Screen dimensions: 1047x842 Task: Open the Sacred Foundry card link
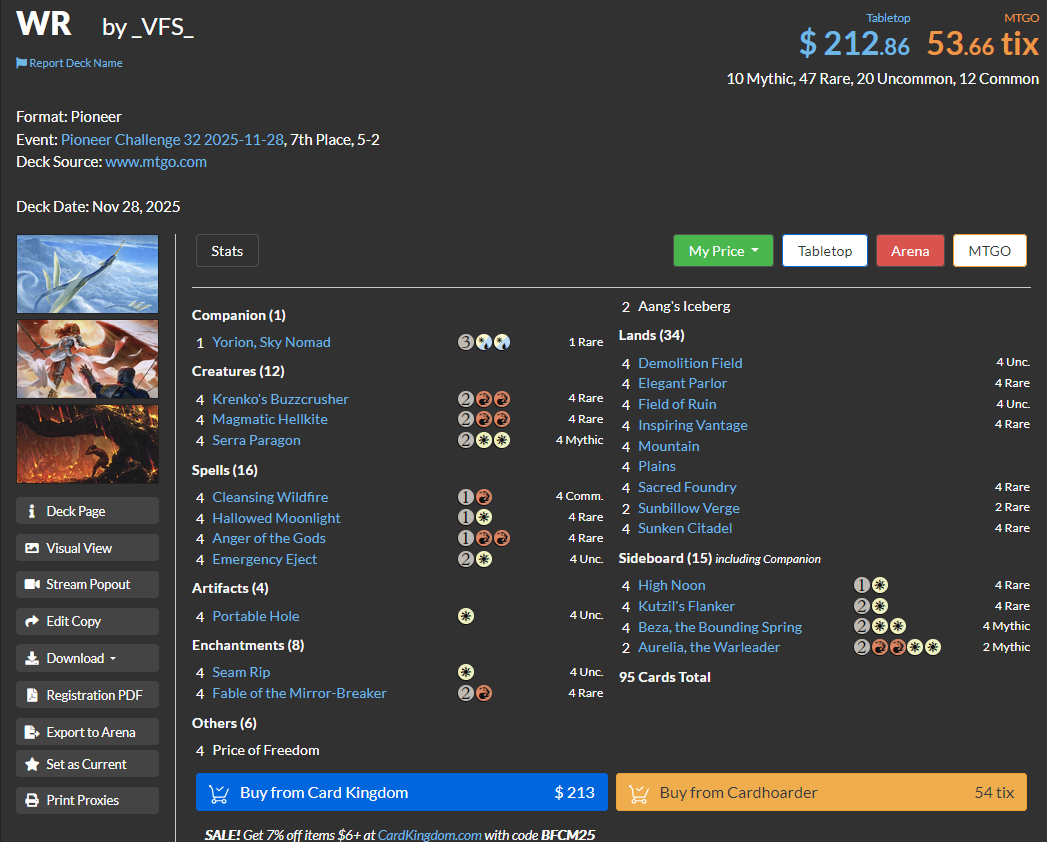click(x=687, y=487)
